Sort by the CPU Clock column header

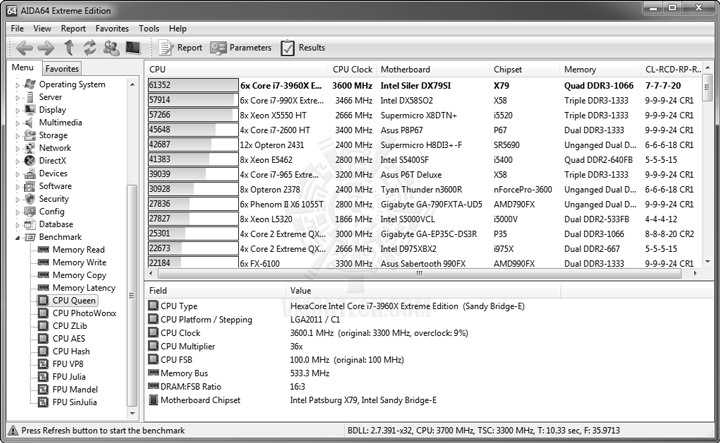(352, 69)
